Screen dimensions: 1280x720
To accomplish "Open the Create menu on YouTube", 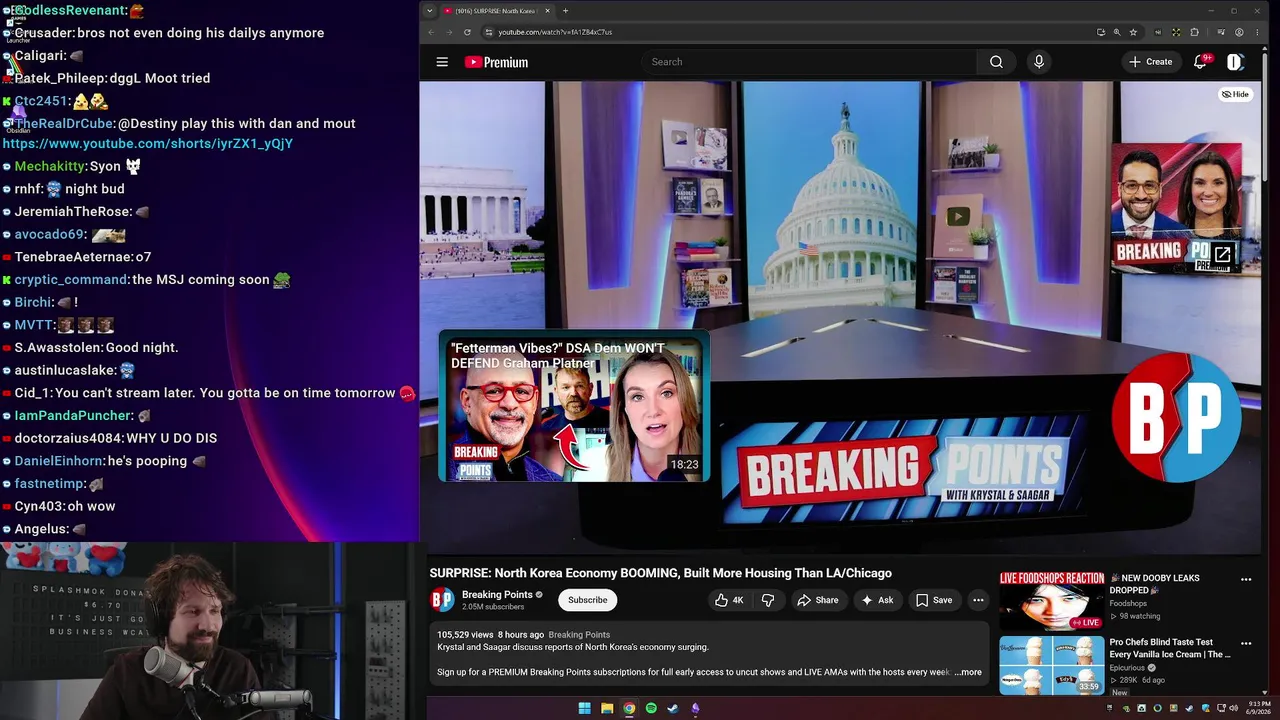I will coord(1150,62).
